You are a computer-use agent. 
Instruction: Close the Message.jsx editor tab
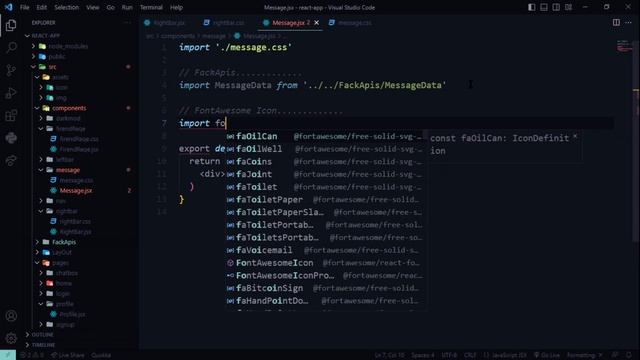(316, 23)
